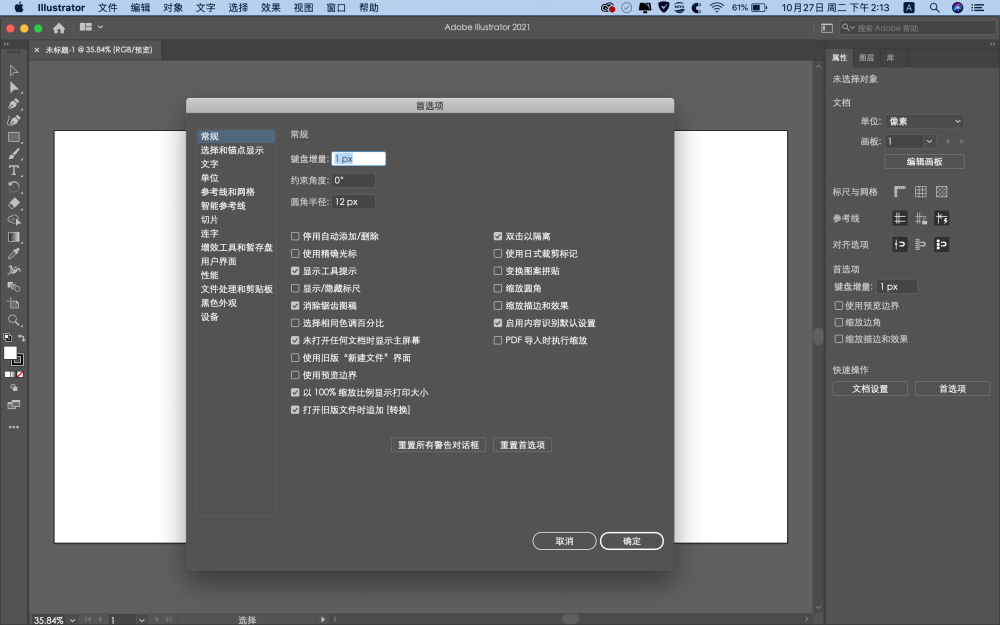The image size is (1000, 625).
Task: Toggle show guides icon
Action: click(x=900, y=219)
